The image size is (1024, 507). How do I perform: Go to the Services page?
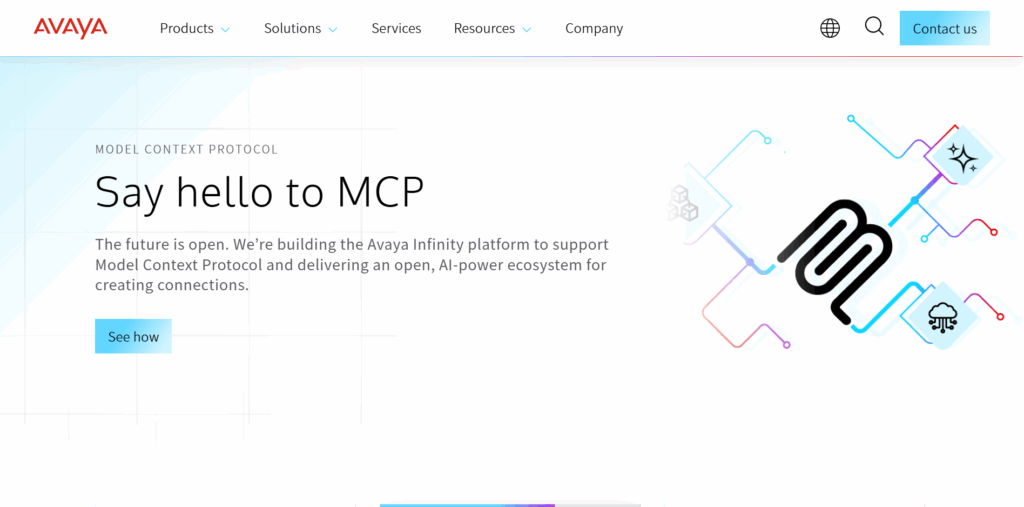pyautogui.click(x=396, y=29)
